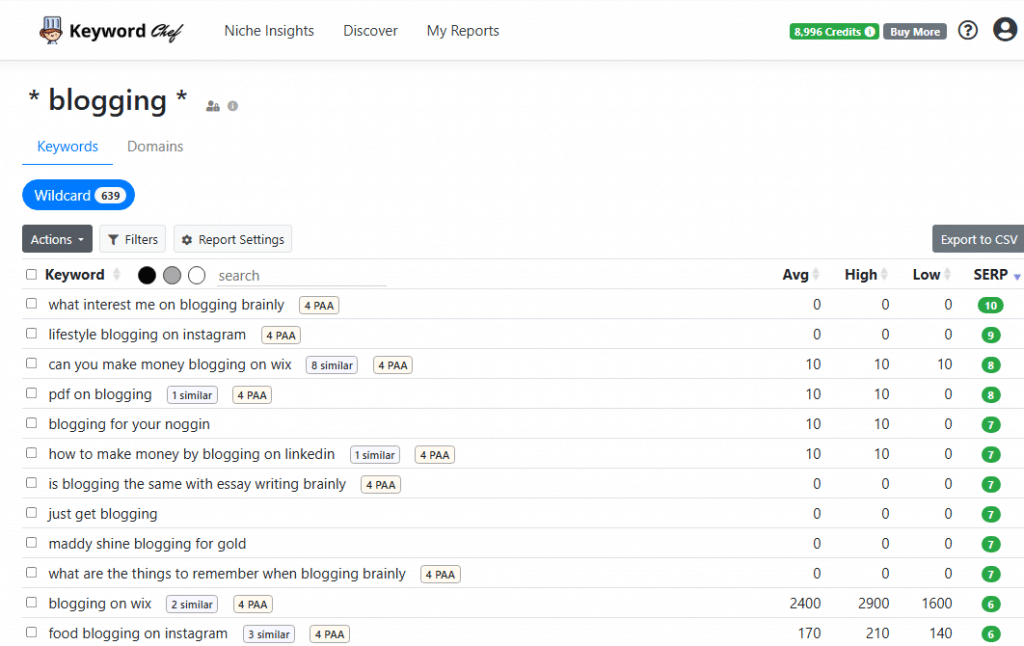The width and height of the screenshot is (1024, 646).
Task: Expand 4 PAA for things to remember keyword
Action: pos(440,574)
